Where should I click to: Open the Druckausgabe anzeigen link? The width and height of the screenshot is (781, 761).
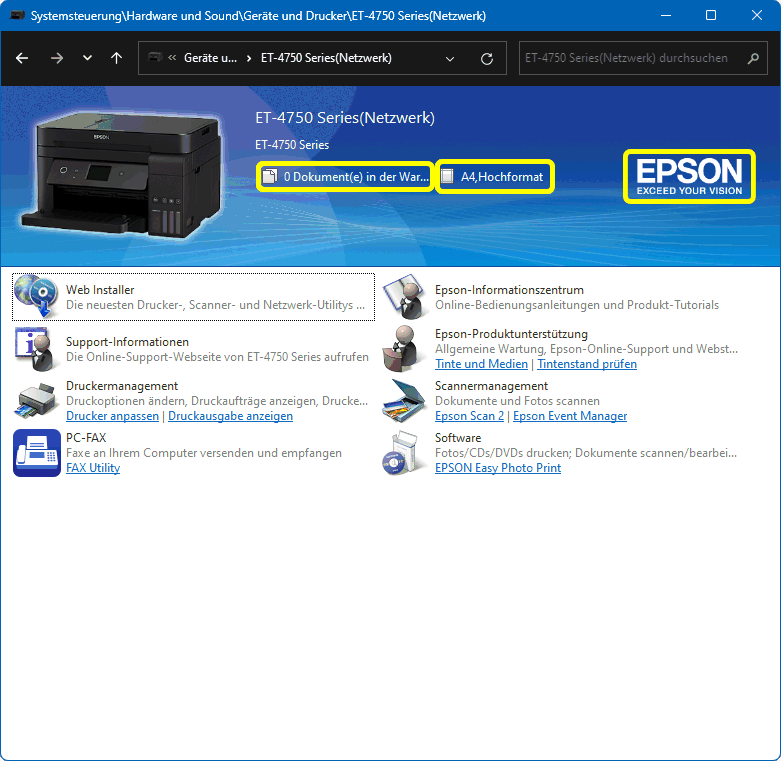pyautogui.click(x=230, y=416)
